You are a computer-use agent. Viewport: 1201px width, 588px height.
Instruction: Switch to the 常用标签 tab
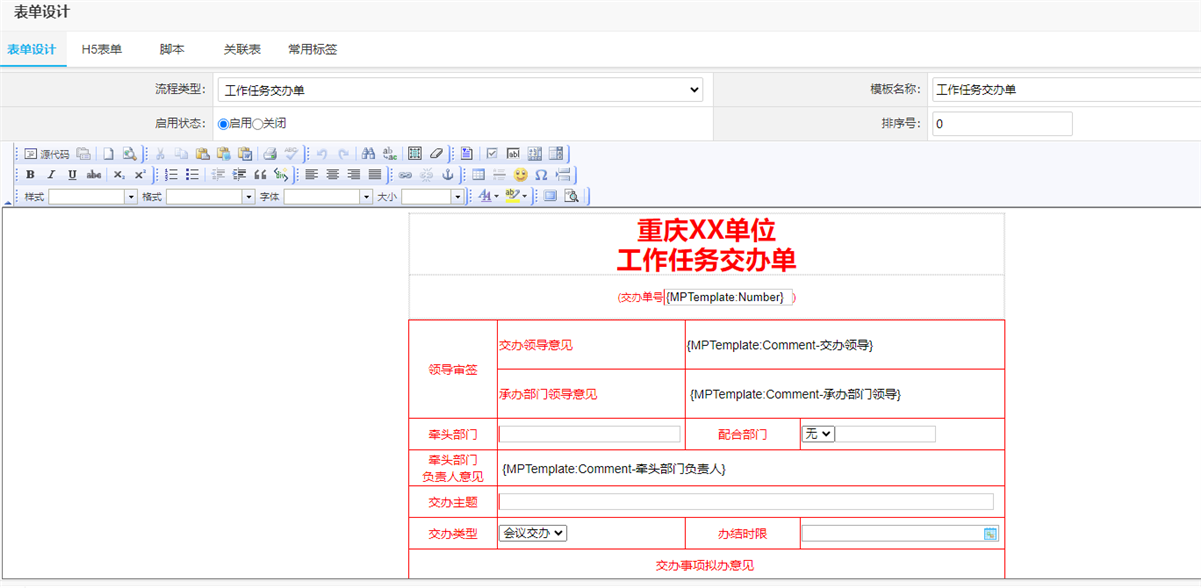click(313, 49)
